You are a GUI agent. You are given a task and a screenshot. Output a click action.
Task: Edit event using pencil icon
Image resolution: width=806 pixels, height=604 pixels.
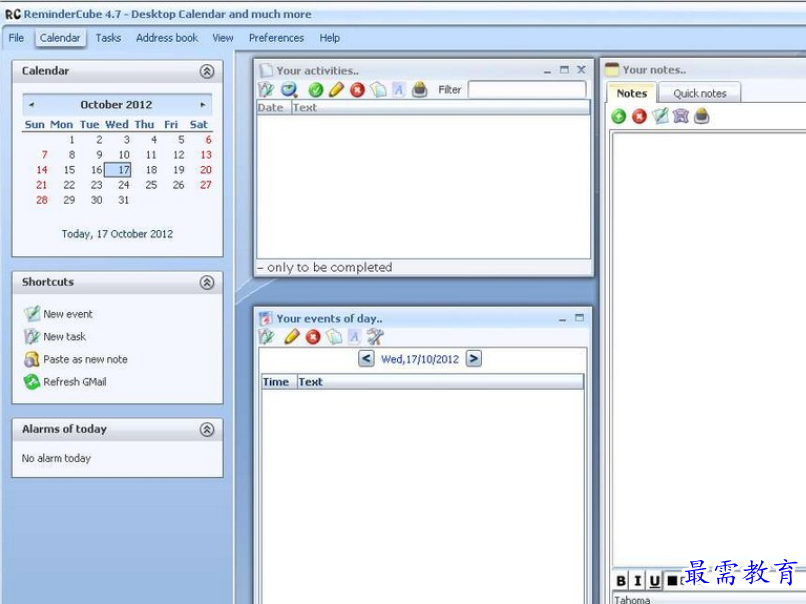[x=291, y=337]
